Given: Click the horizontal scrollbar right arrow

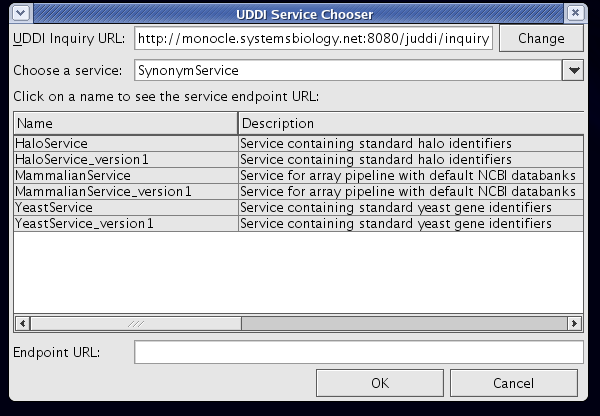Looking at the screenshot, I should [575, 323].
